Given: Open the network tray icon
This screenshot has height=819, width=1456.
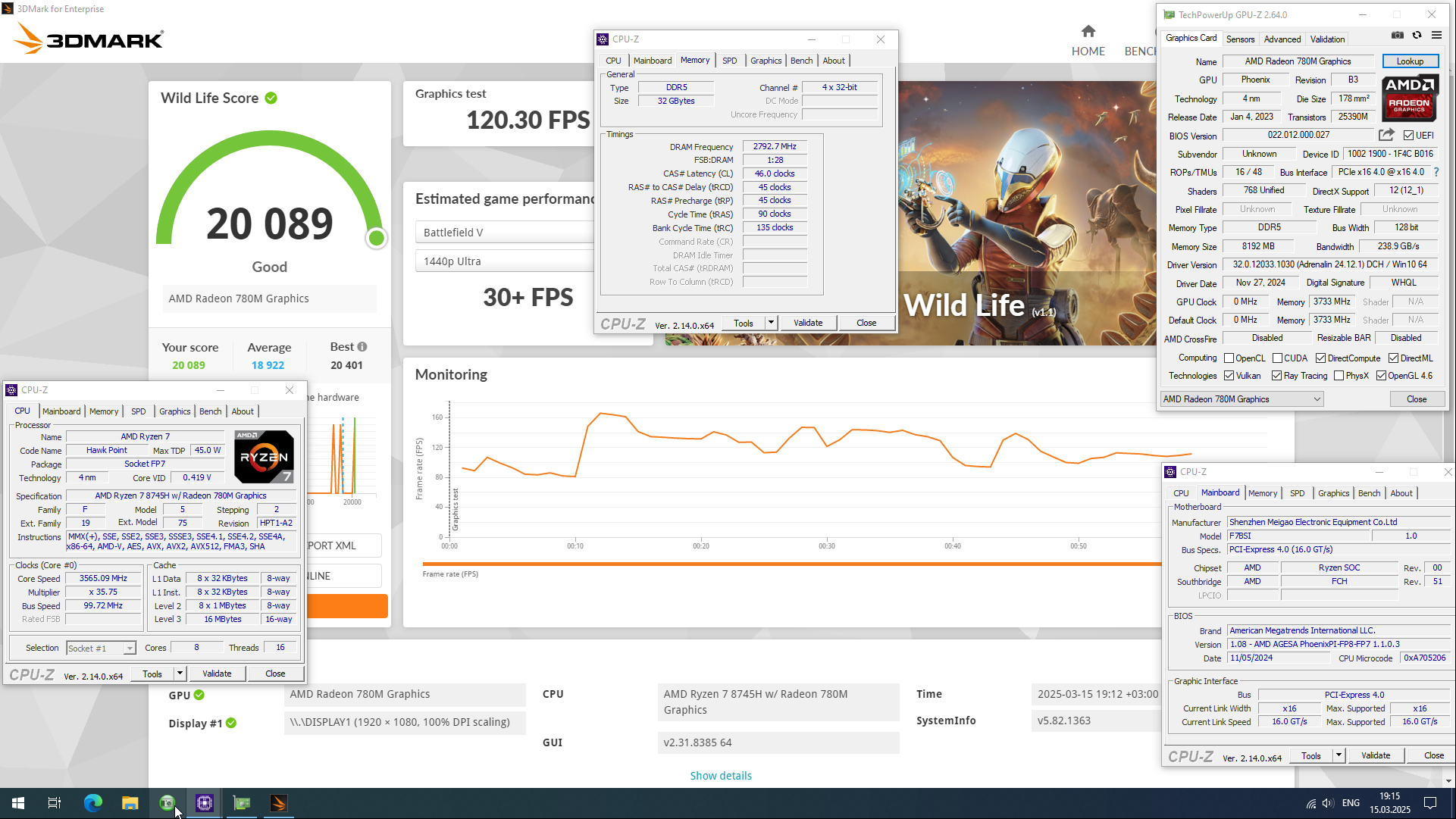Looking at the screenshot, I should point(1310,803).
